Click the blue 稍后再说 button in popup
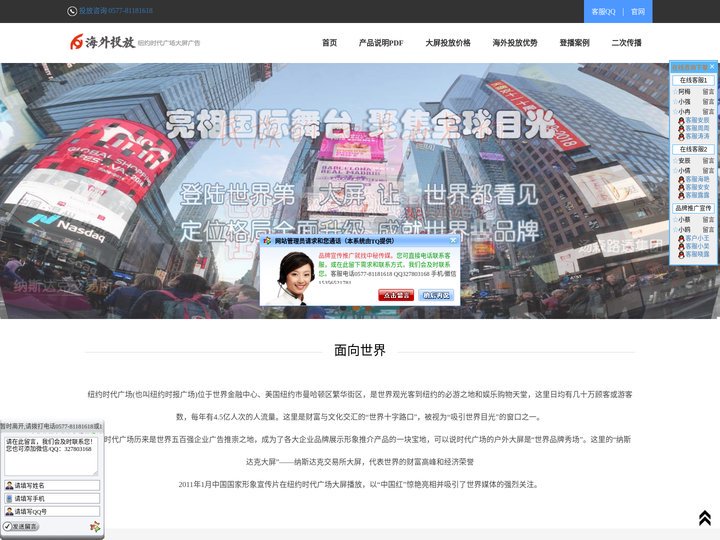The width and height of the screenshot is (720, 540). point(436,295)
